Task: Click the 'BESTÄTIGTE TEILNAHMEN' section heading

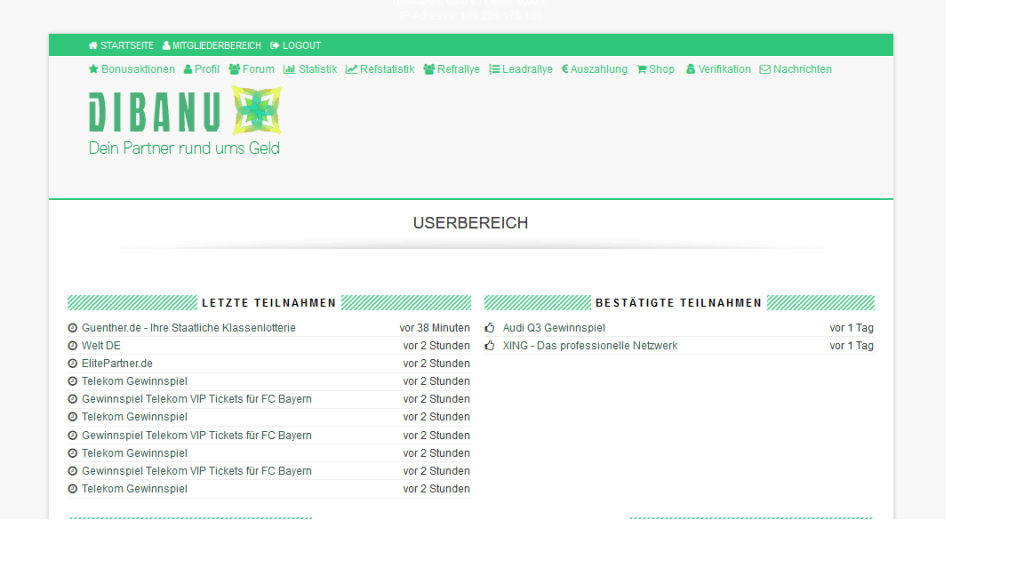Action: pos(679,303)
